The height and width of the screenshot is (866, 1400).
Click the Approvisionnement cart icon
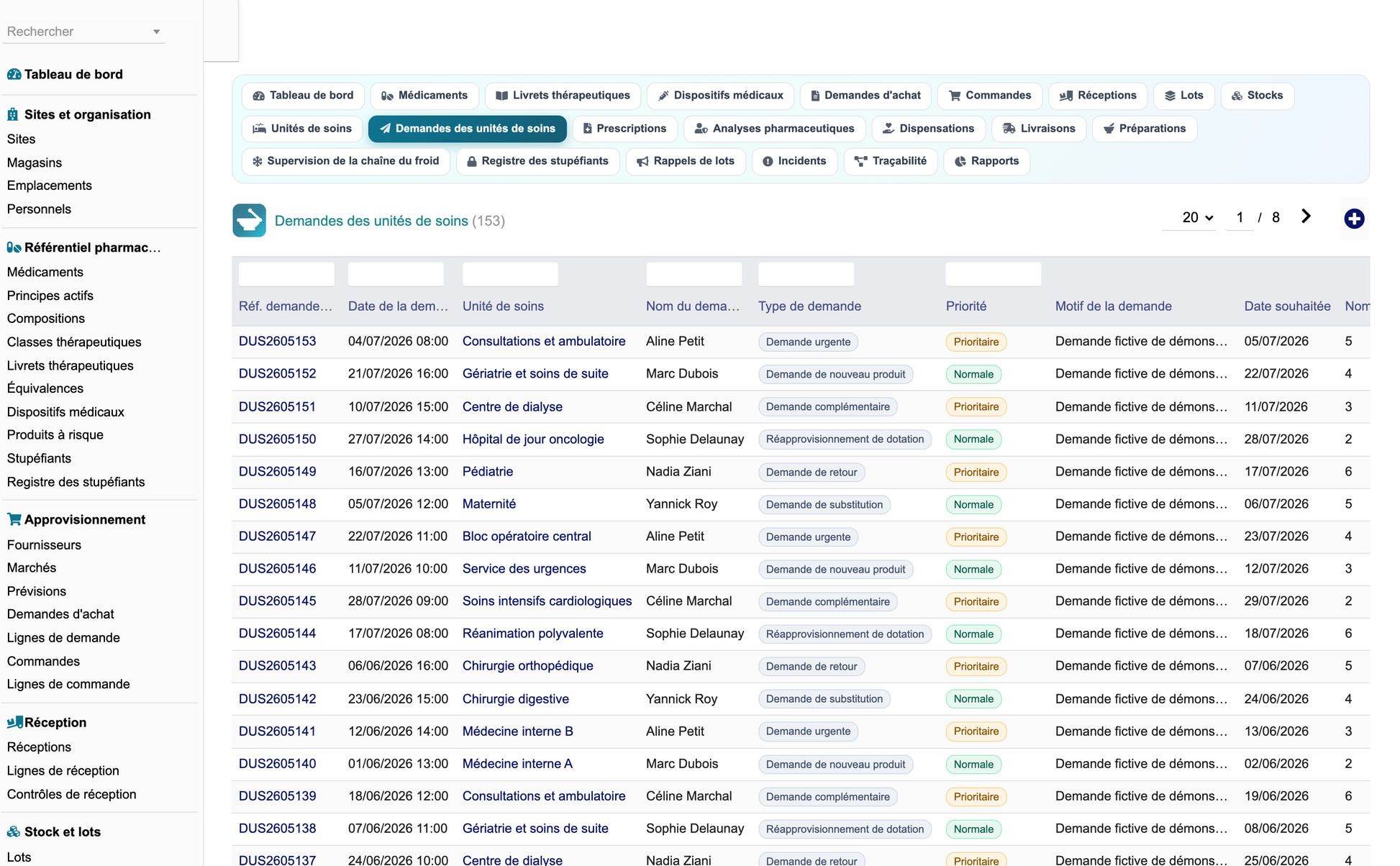click(x=14, y=519)
